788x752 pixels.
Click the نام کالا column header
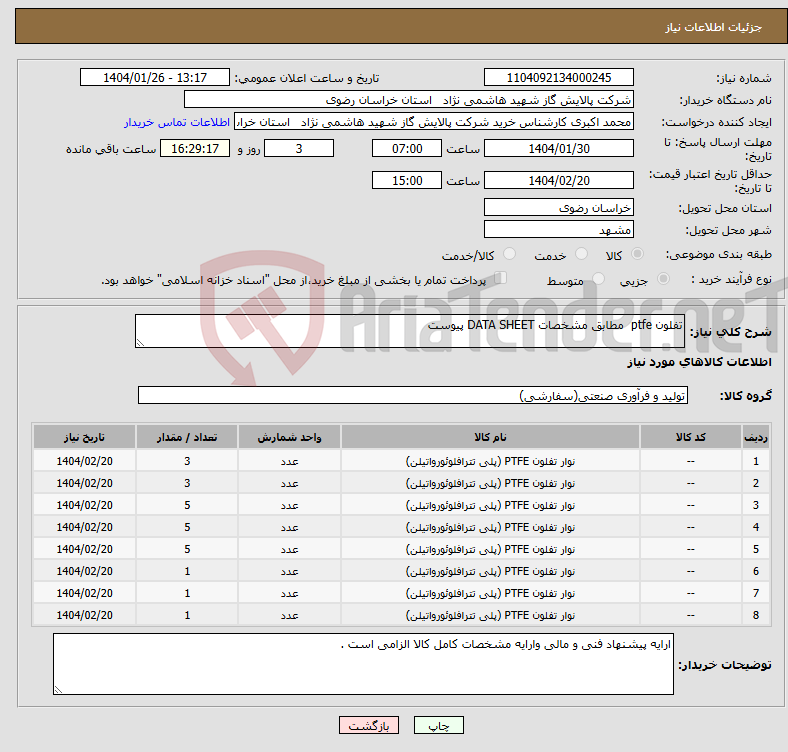tap(490, 437)
